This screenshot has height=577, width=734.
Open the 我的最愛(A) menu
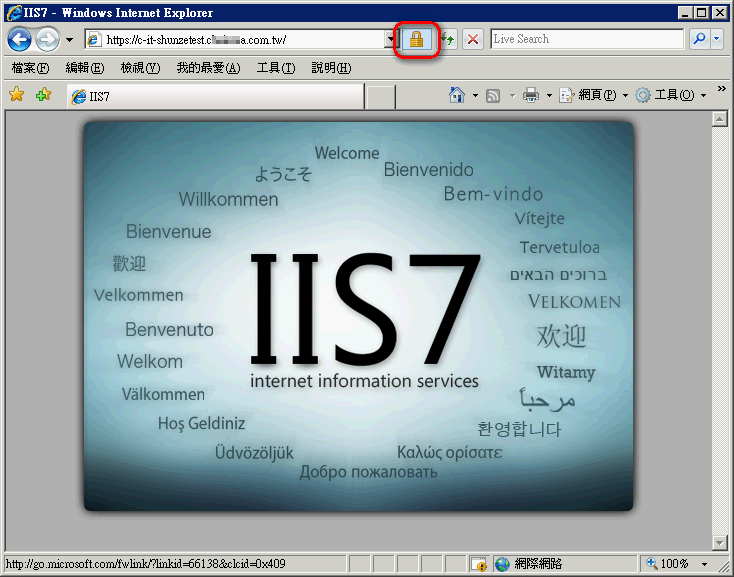click(208, 68)
